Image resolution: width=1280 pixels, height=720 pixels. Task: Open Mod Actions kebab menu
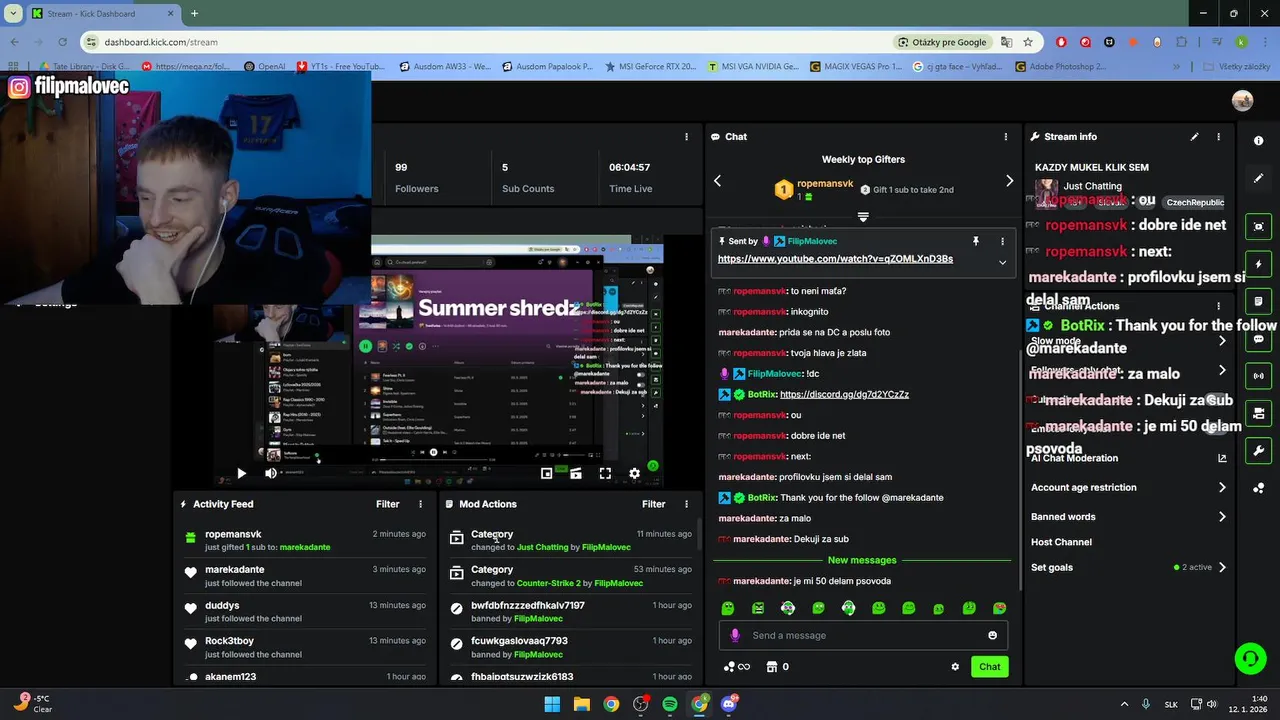point(686,504)
